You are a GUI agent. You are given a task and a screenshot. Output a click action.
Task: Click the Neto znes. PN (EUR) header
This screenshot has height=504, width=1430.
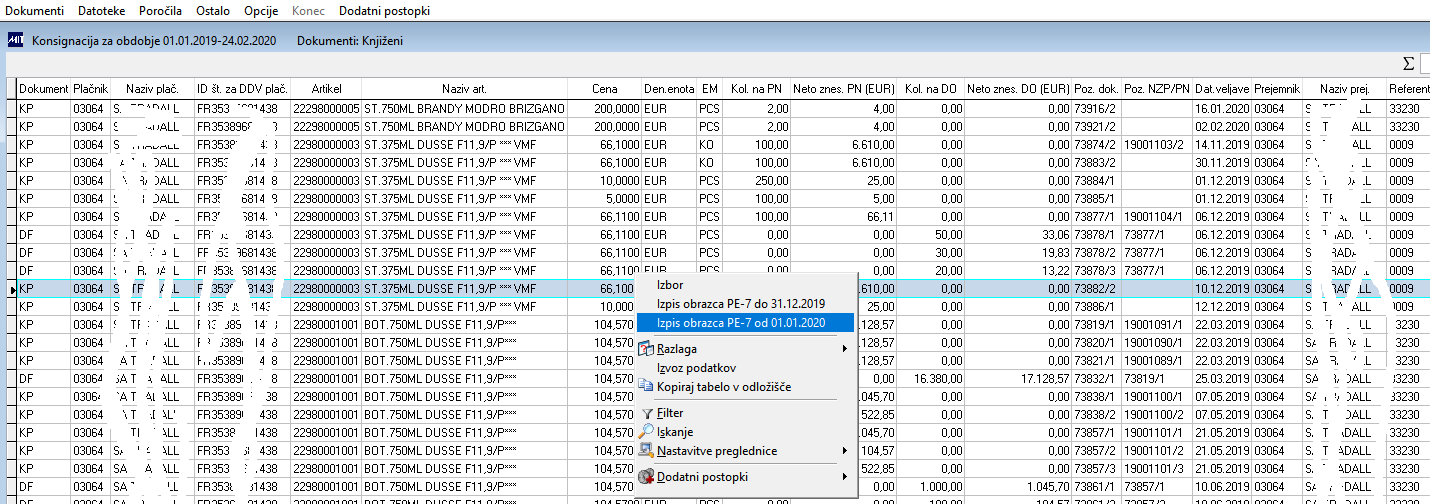point(843,89)
